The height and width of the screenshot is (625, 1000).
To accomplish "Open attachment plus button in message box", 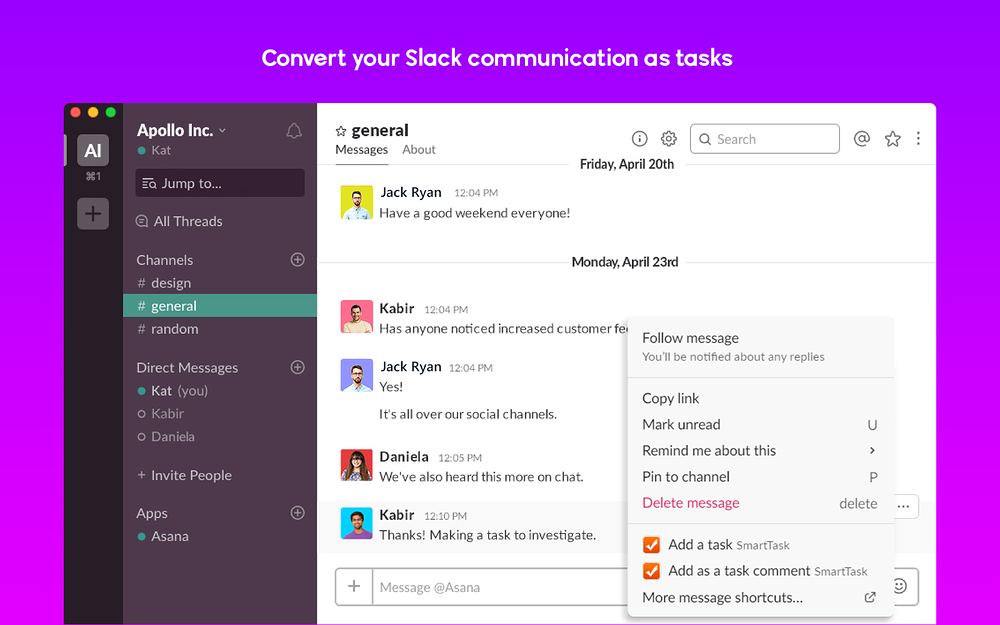I will click(x=354, y=587).
